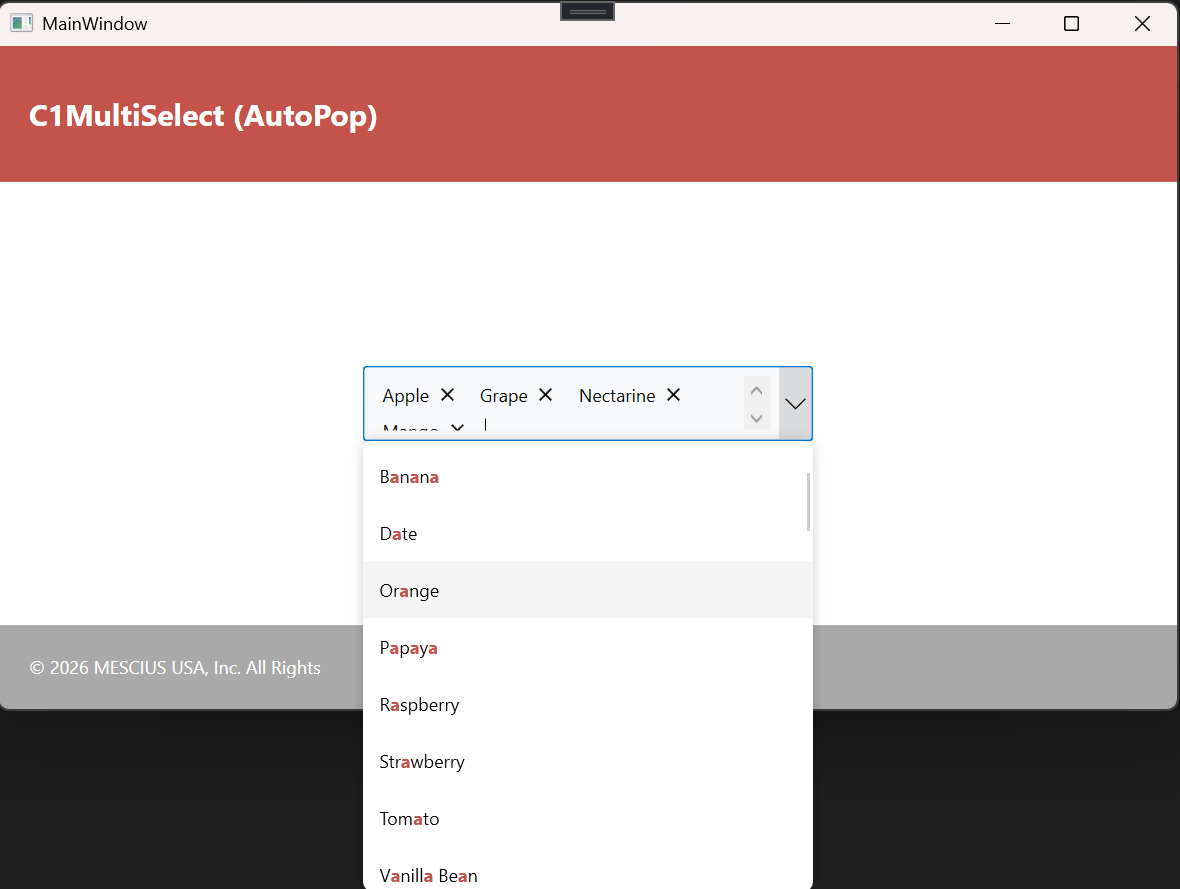Click the up arrow in the tag box
1180x889 pixels.
(756, 390)
